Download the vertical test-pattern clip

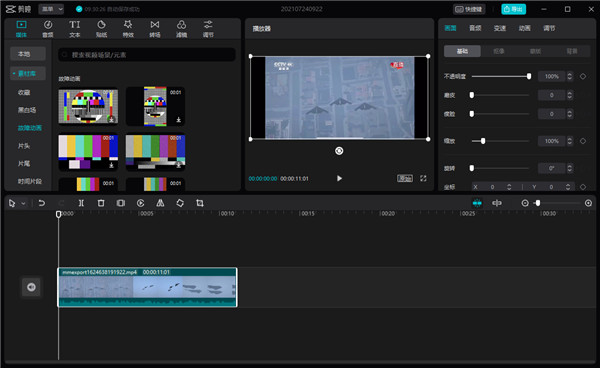(x=178, y=120)
